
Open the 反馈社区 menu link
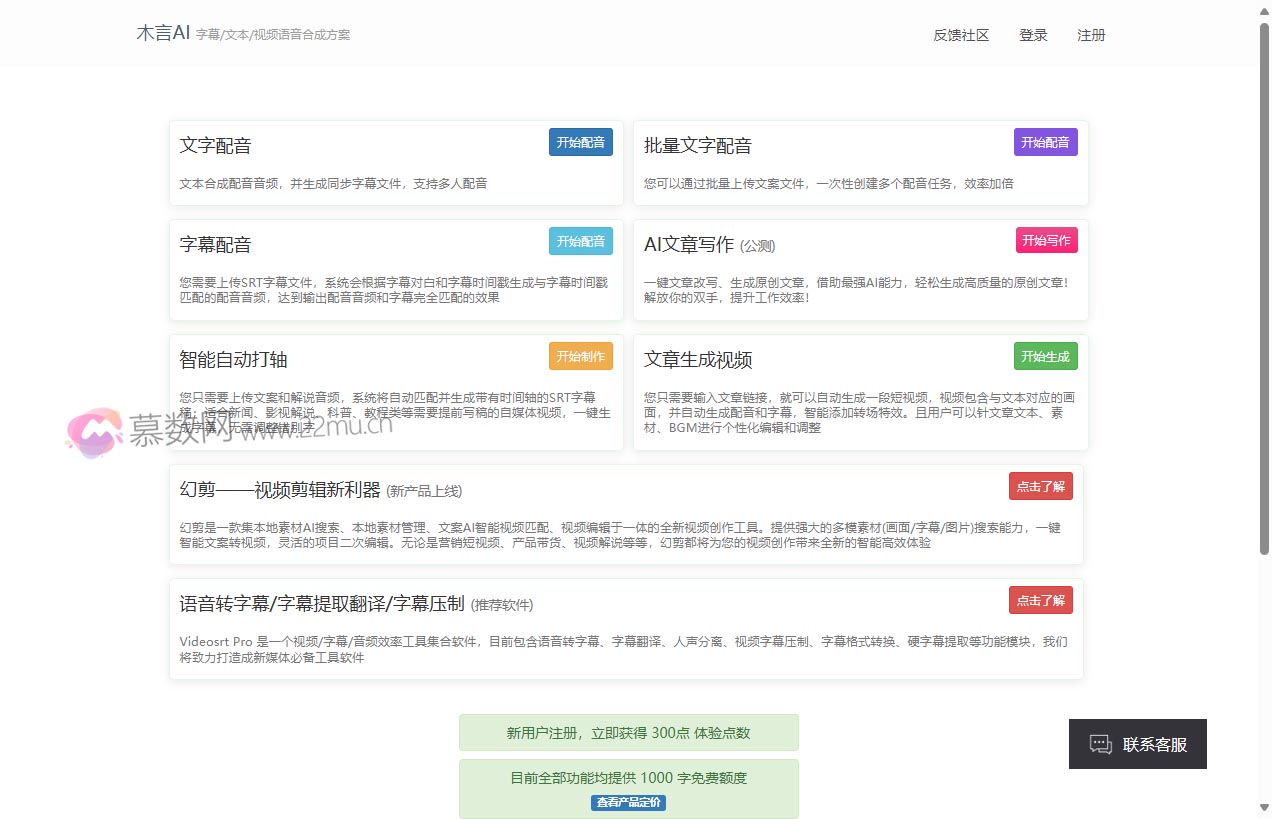pos(961,35)
